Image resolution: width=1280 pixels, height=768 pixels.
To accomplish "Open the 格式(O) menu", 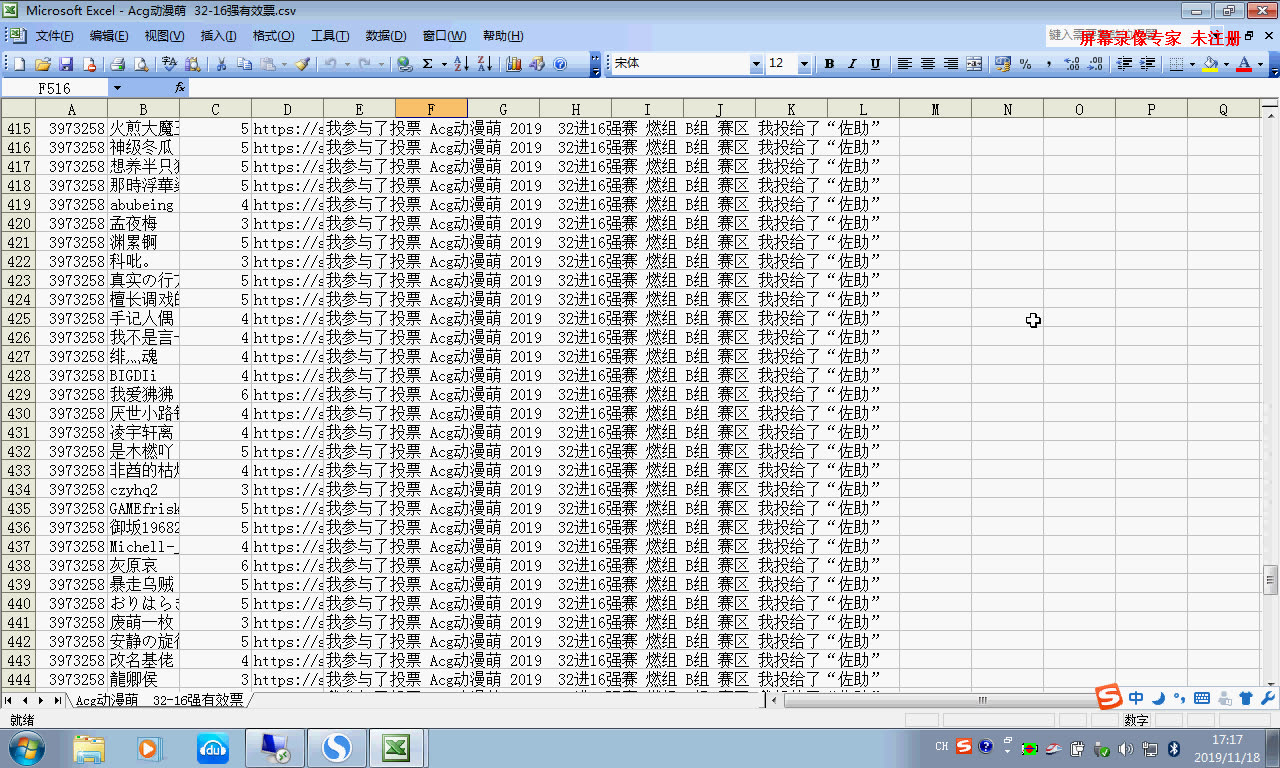I will tap(273, 36).
